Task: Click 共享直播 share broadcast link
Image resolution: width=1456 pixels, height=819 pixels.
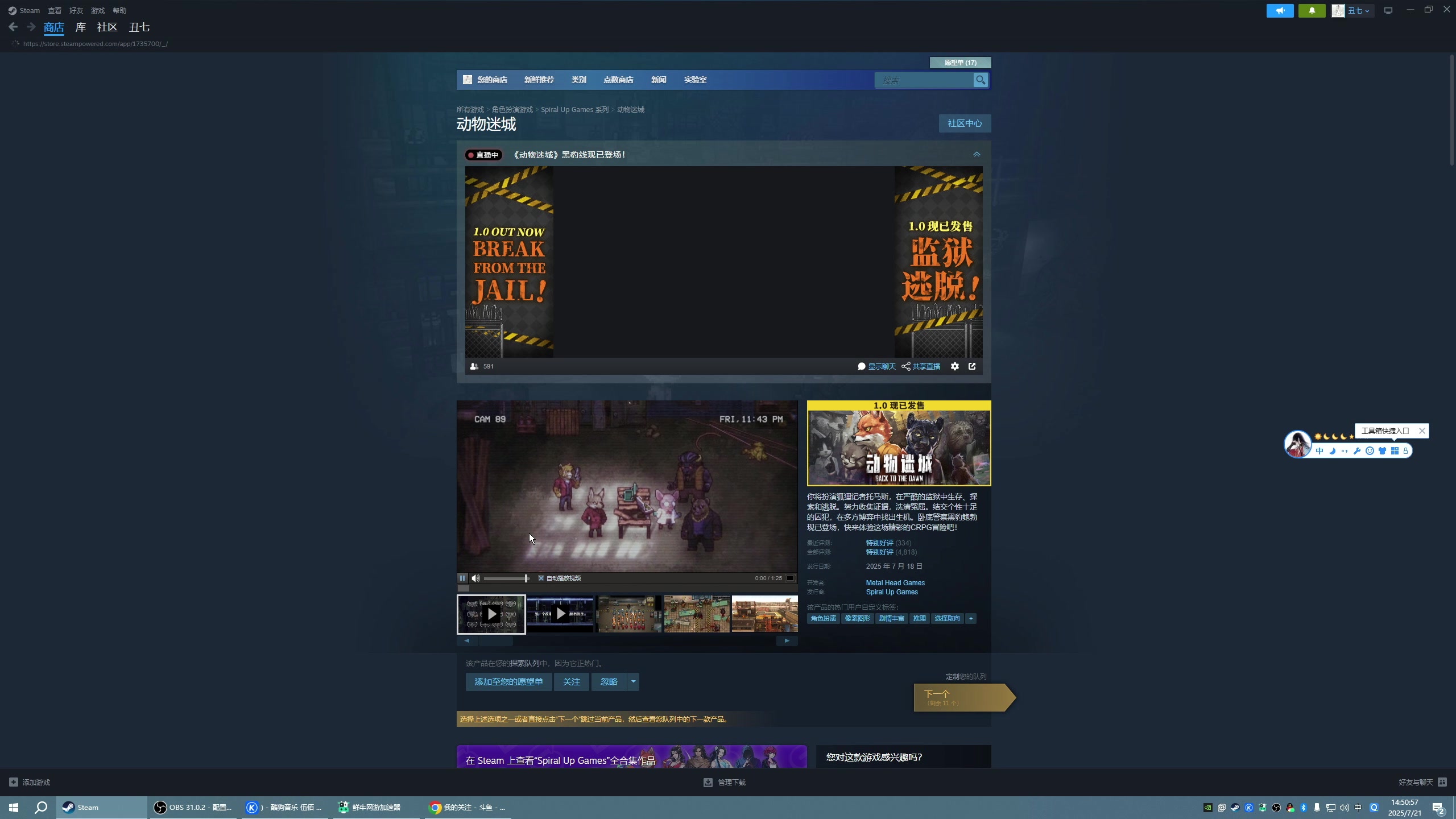Action: (x=921, y=366)
